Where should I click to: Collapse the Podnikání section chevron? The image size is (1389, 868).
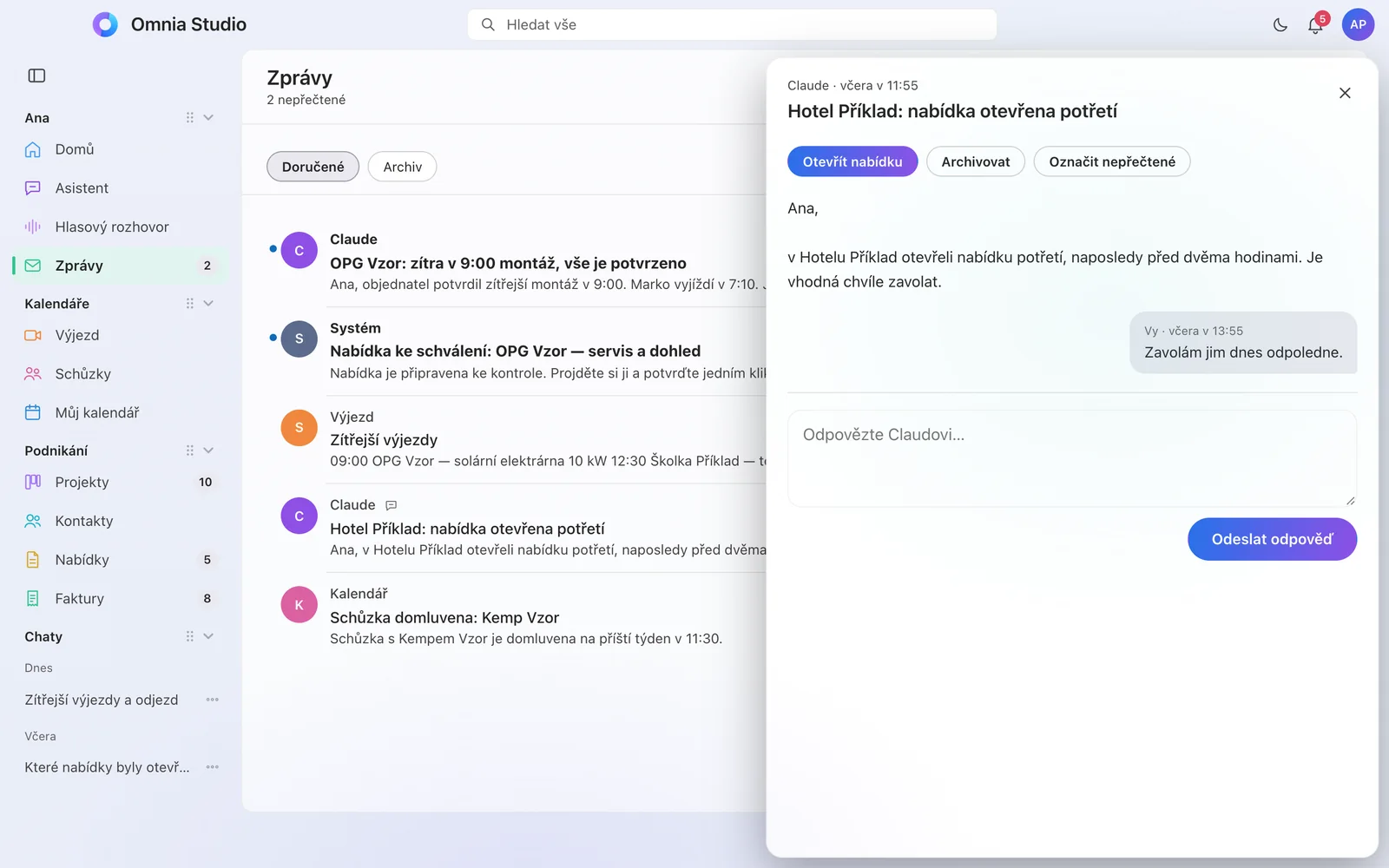(208, 450)
